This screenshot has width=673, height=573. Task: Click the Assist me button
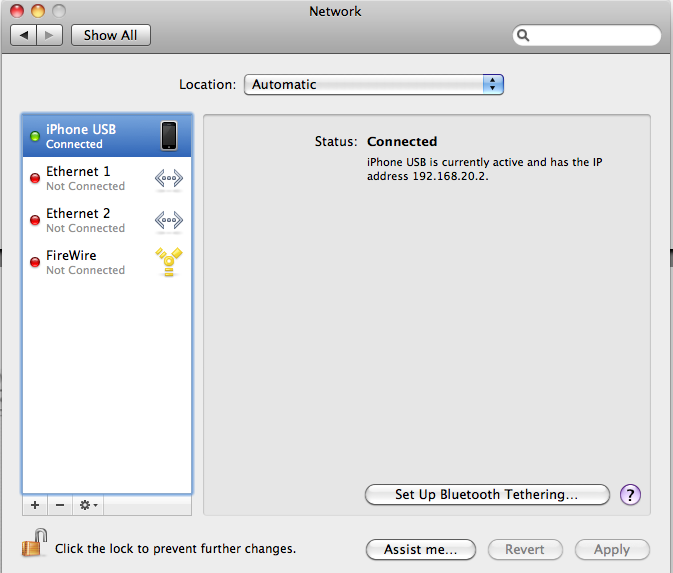pos(421,549)
